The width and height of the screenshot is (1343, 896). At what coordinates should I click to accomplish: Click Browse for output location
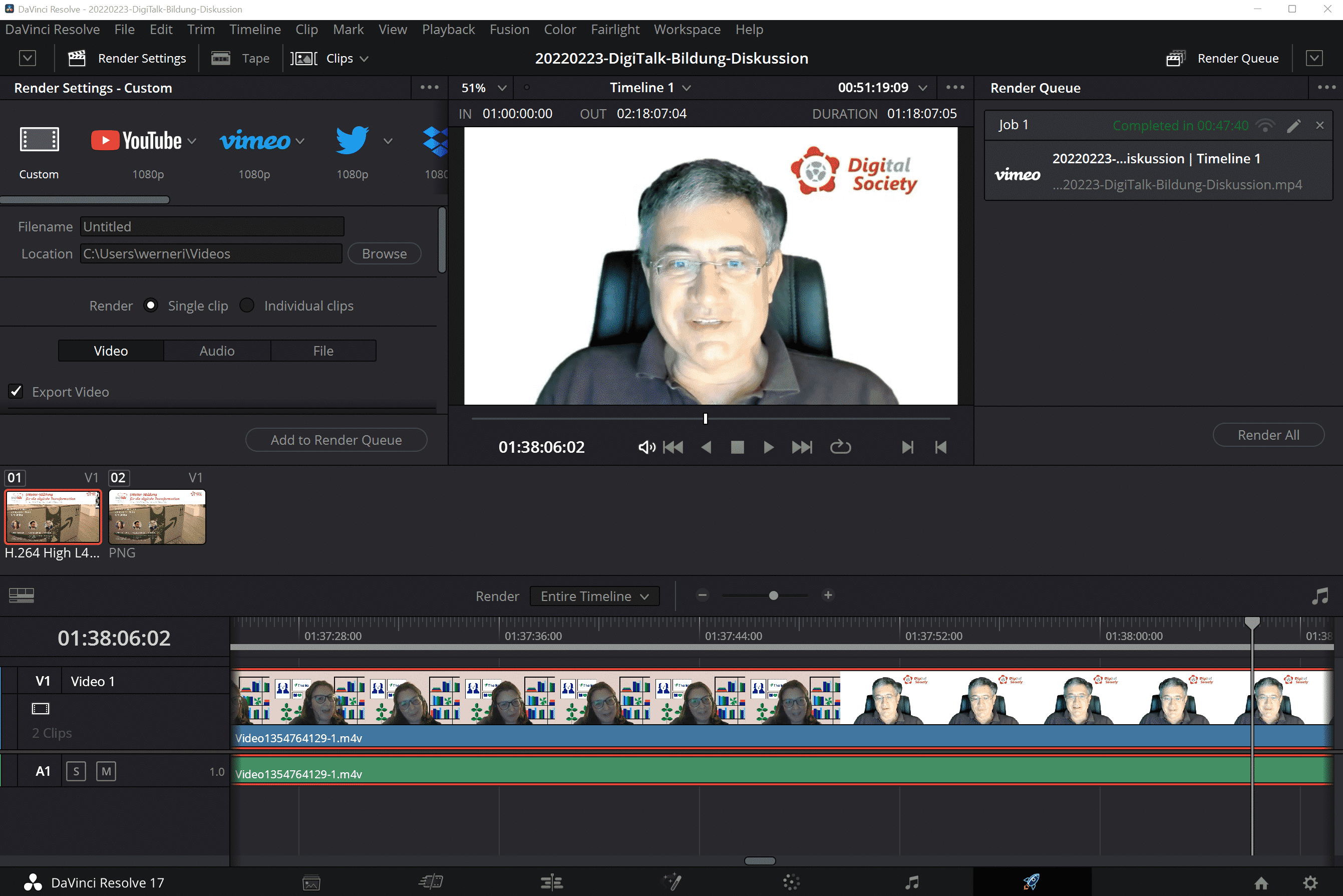coord(385,254)
